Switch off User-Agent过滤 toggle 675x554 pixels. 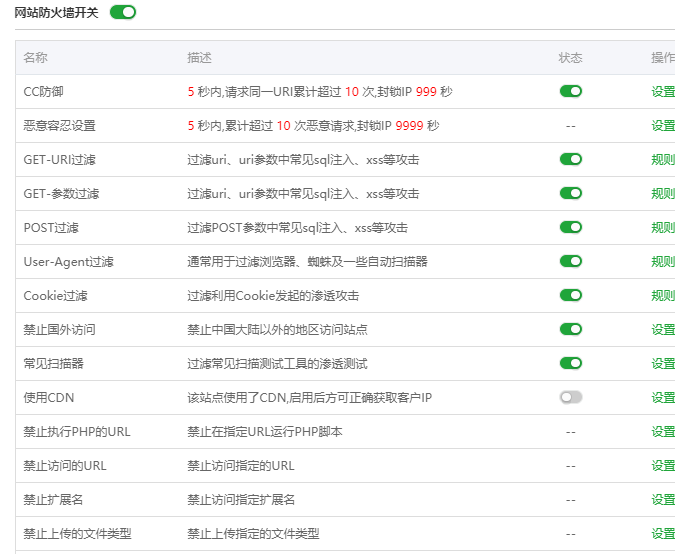pyautogui.click(x=570, y=261)
